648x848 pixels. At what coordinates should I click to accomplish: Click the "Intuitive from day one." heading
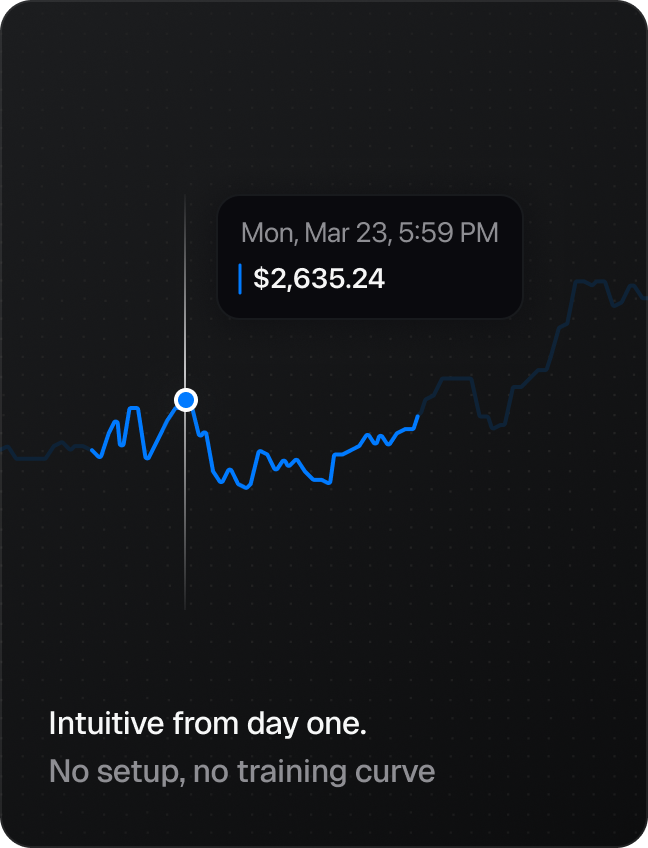[x=208, y=723]
